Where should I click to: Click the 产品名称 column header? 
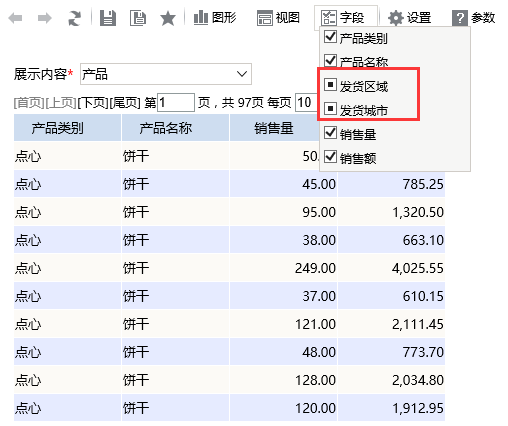point(166,128)
